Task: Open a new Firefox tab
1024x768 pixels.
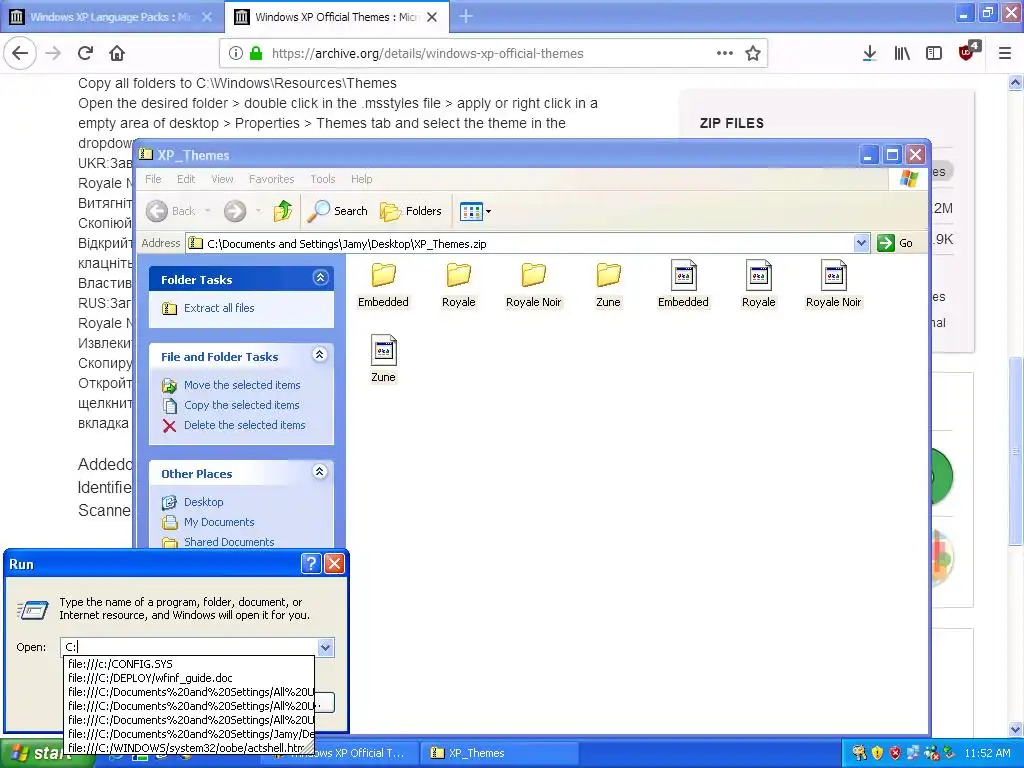Action: coord(466,16)
